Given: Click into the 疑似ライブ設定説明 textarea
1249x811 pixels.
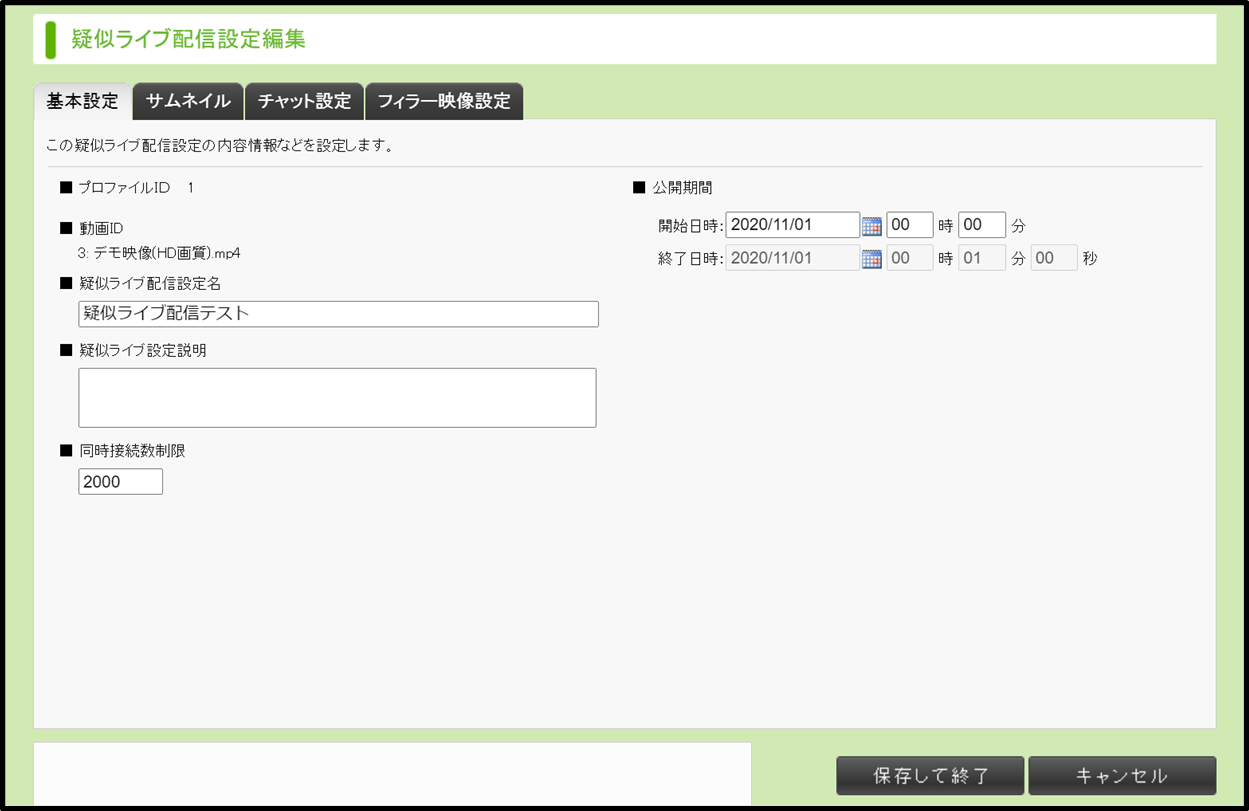Looking at the screenshot, I should 337,398.
